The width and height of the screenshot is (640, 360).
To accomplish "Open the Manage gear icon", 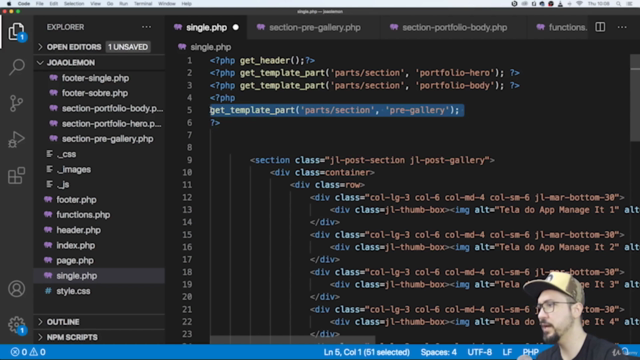I will click(16, 325).
